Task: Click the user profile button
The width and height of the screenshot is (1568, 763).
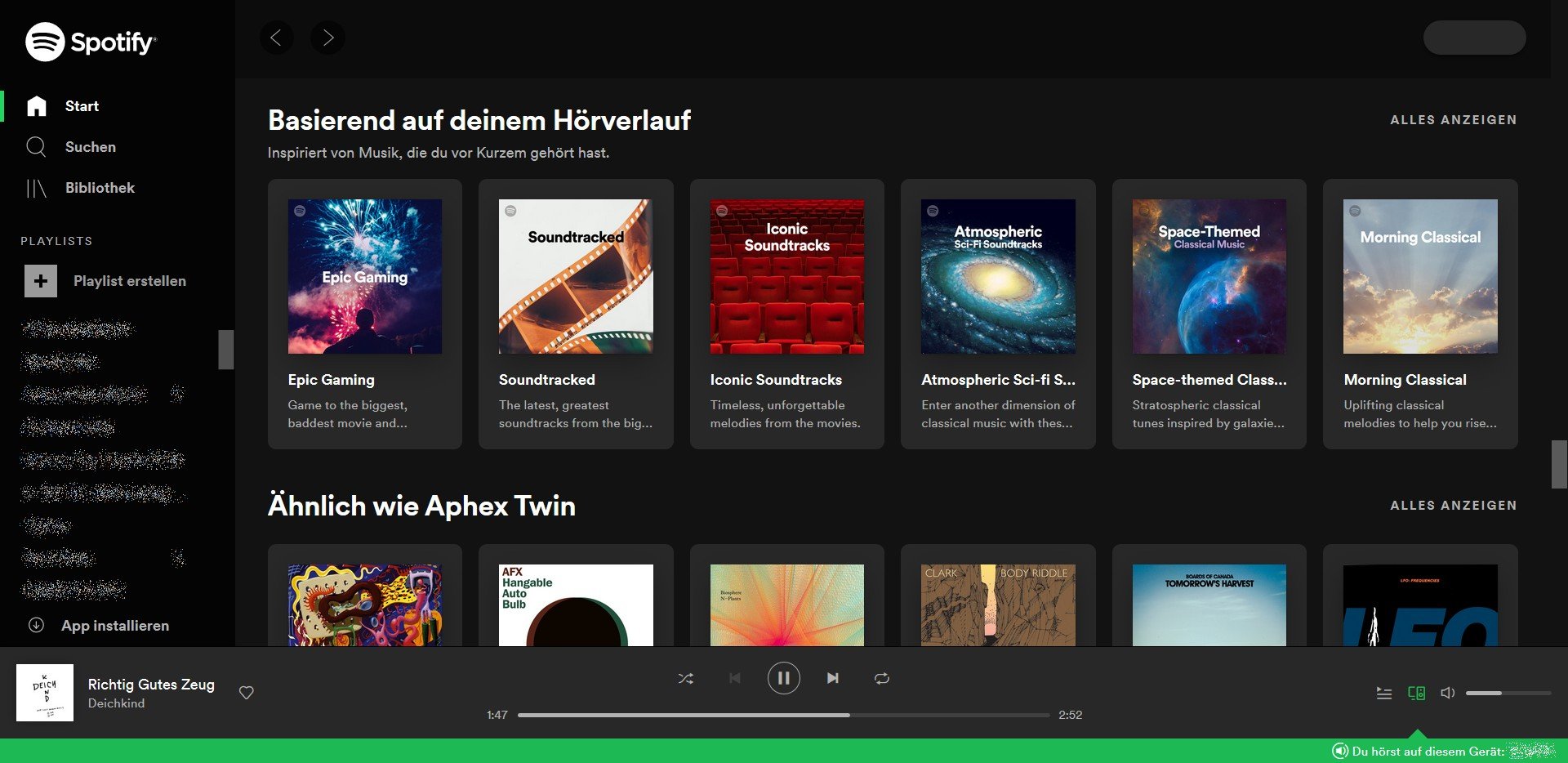Action: coord(1474,38)
